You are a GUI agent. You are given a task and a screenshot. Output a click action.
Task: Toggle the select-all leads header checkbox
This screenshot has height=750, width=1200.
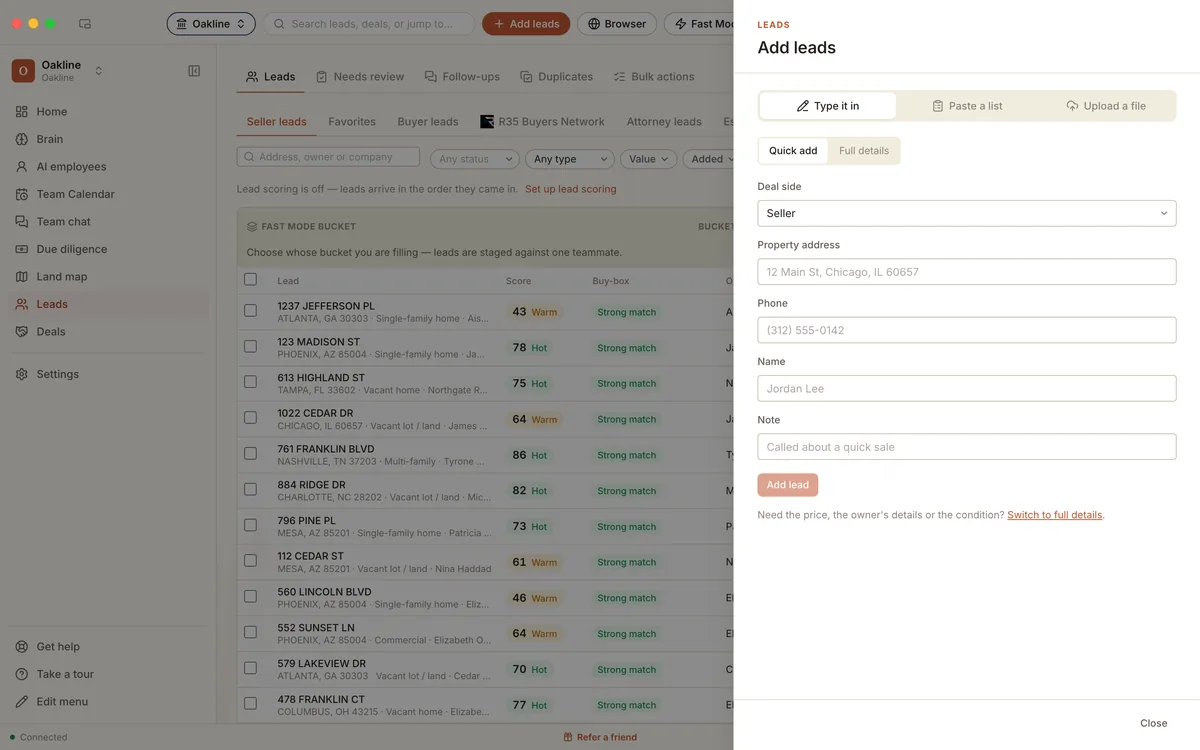pyautogui.click(x=251, y=280)
